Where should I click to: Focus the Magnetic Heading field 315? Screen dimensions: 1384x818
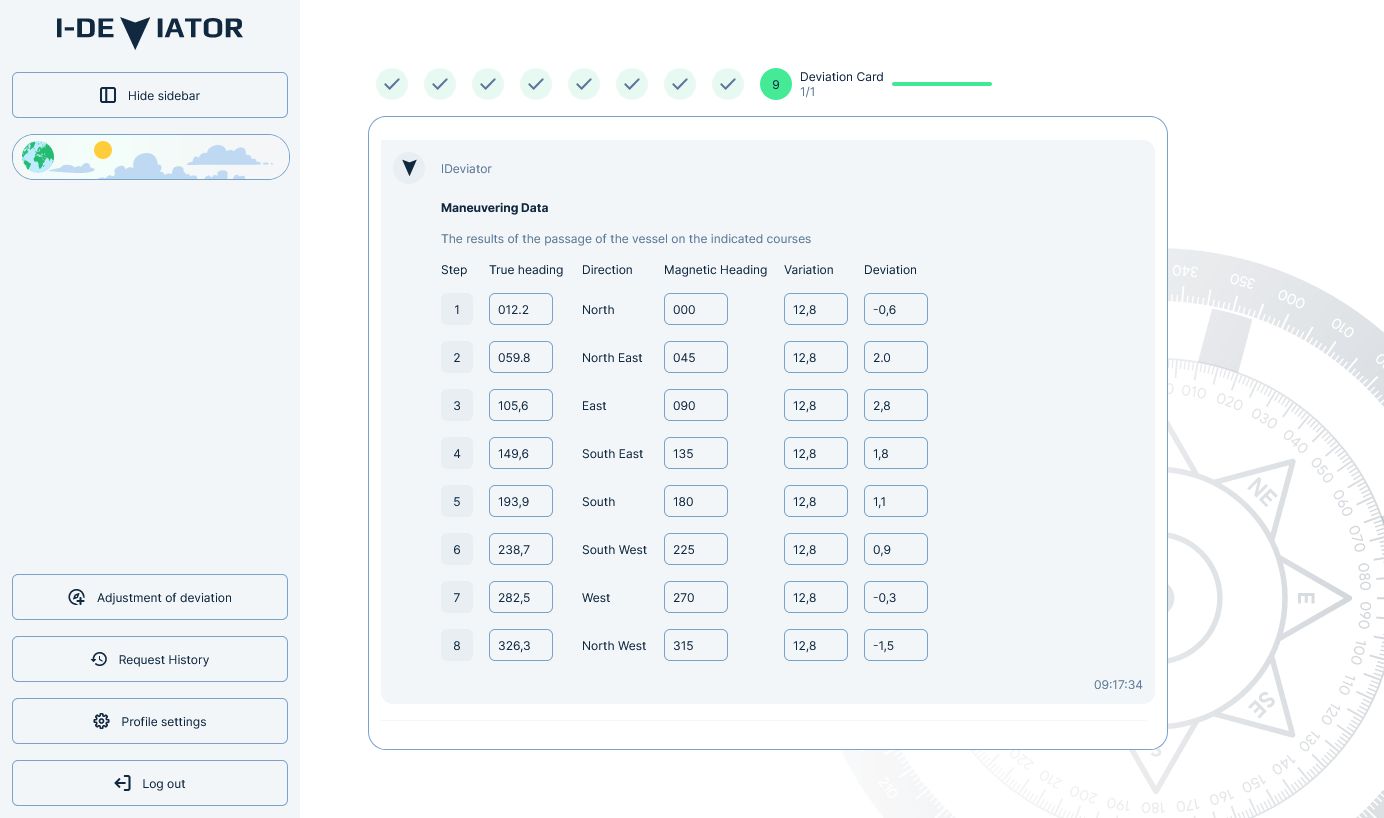coord(696,645)
